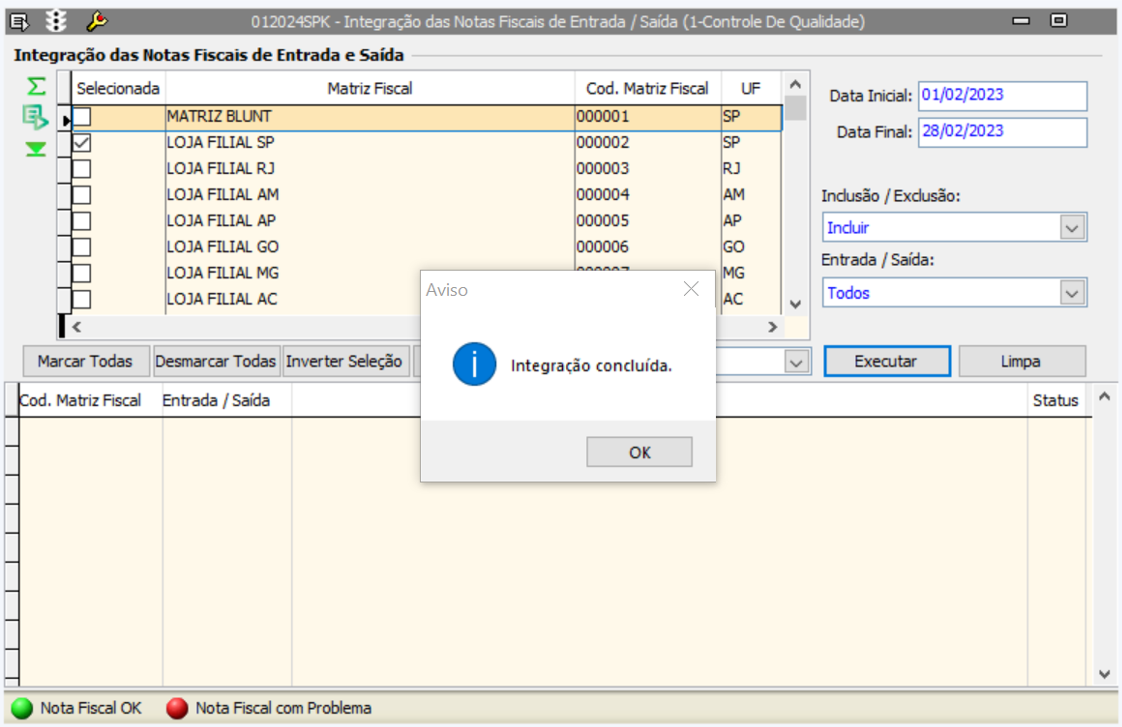The width and height of the screenshot is (1122, 727).
Task: Expand the dropdown left of Executar button
Action: click(x=796, y=362)
